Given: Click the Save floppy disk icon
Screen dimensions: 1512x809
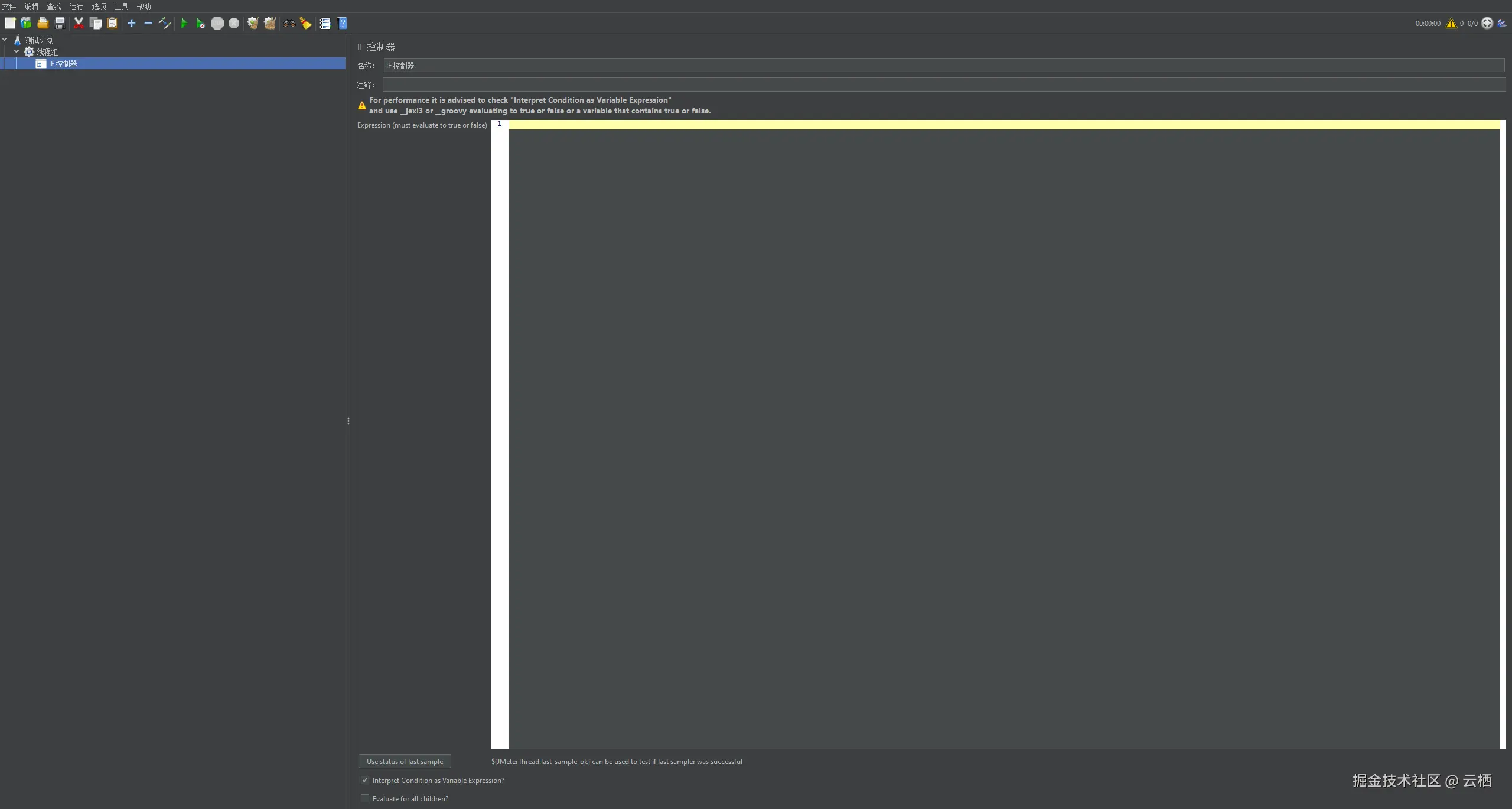Looking at the screenshot, I should click(x=60, y=24).
